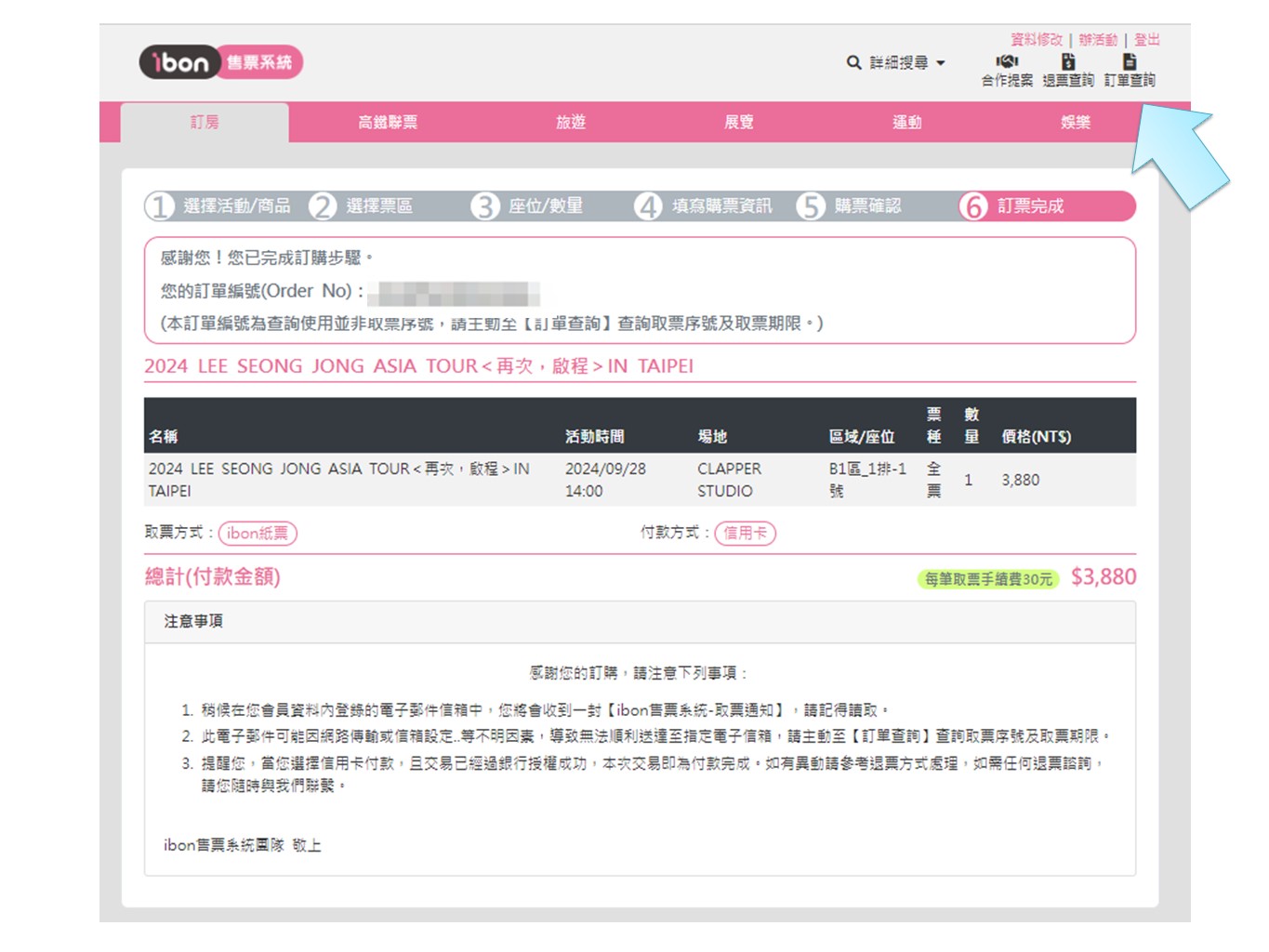Click the 總計(付款金額) label
Image resolution: width=1269 pixels, height=952 pixels.
(212, 576)
